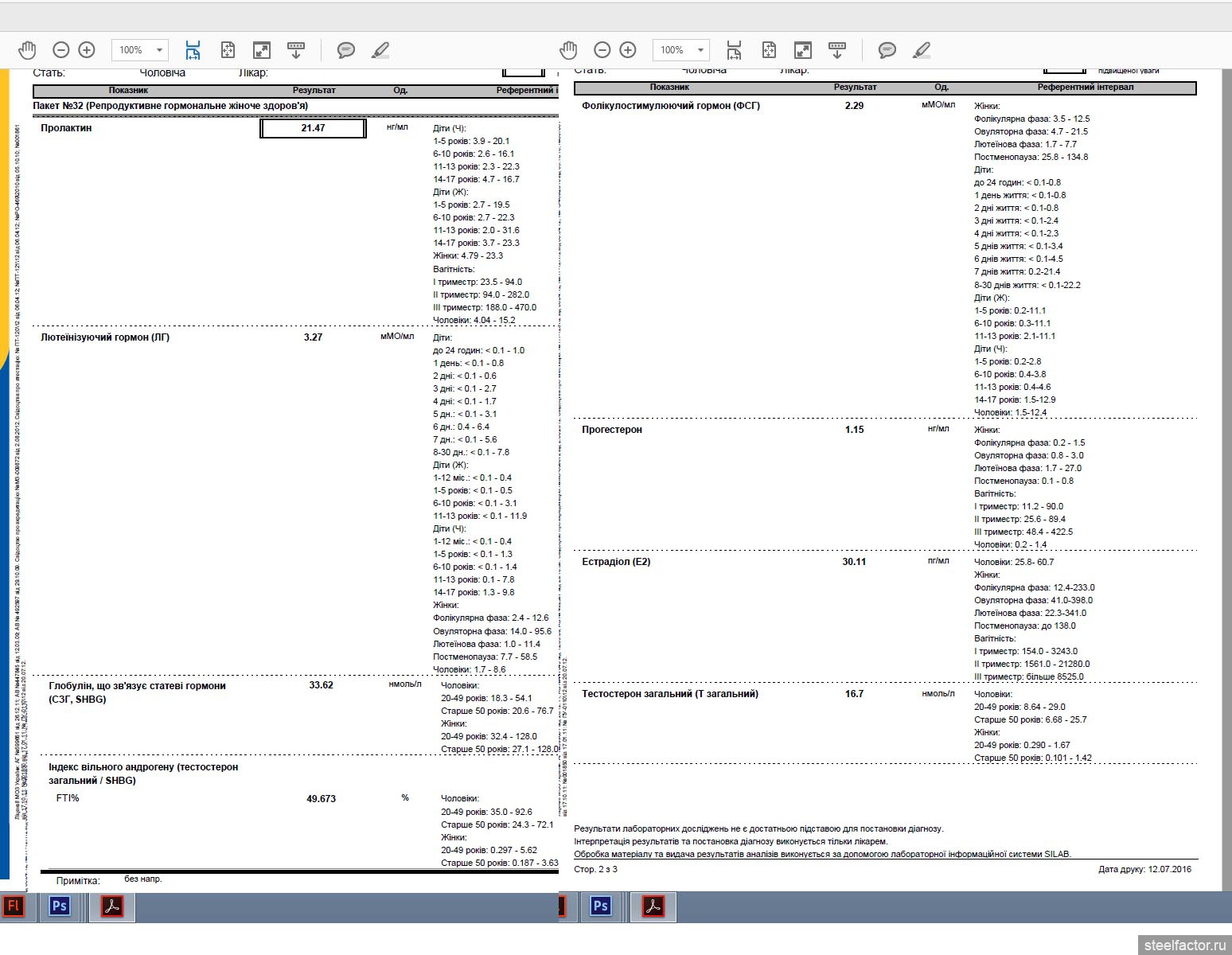Click "Фолікулостимулюючий гормон (ФСГ)" label

tap(671, 106)
